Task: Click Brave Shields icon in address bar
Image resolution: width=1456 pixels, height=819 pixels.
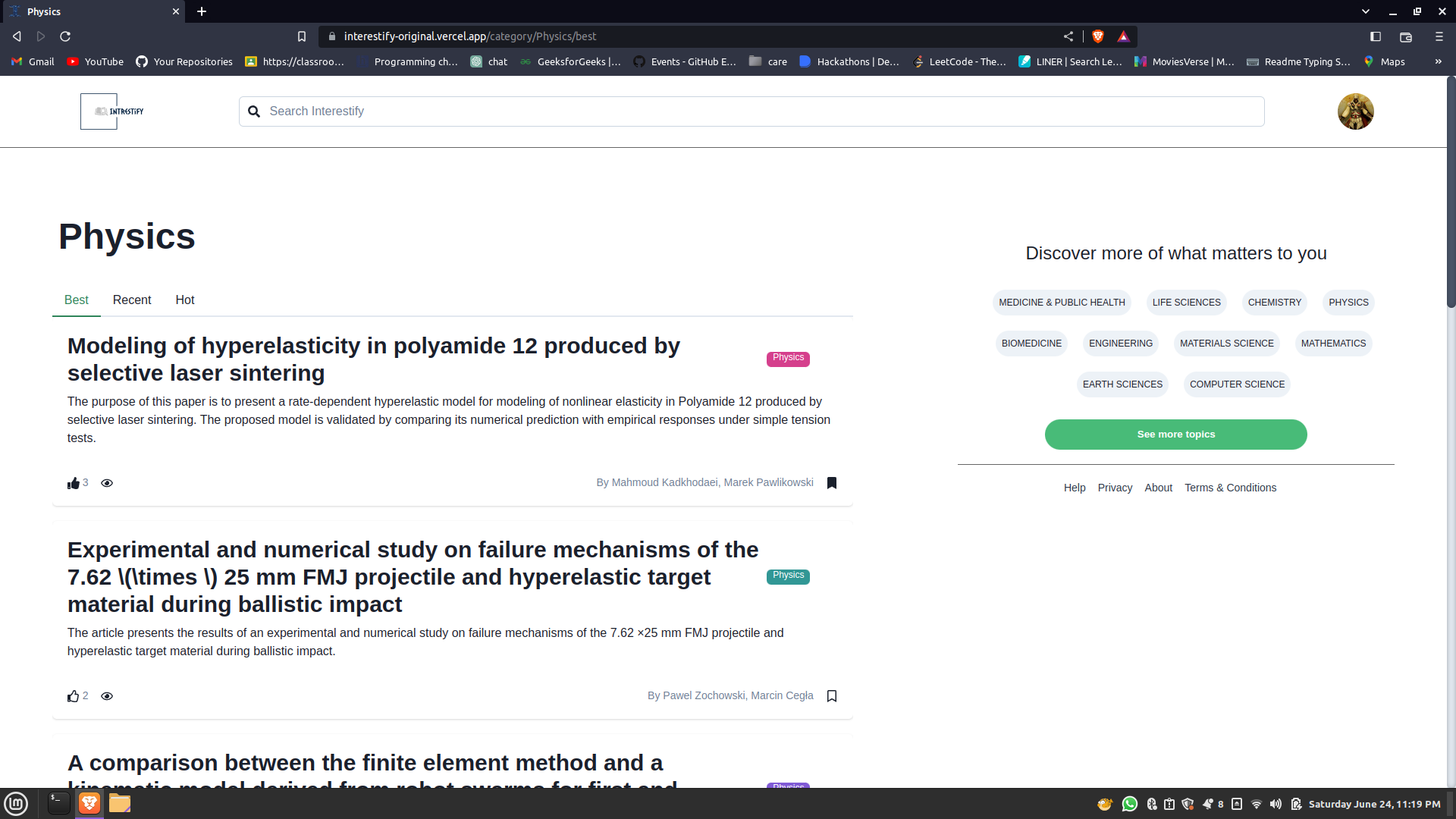Action: pos(1098,36)
